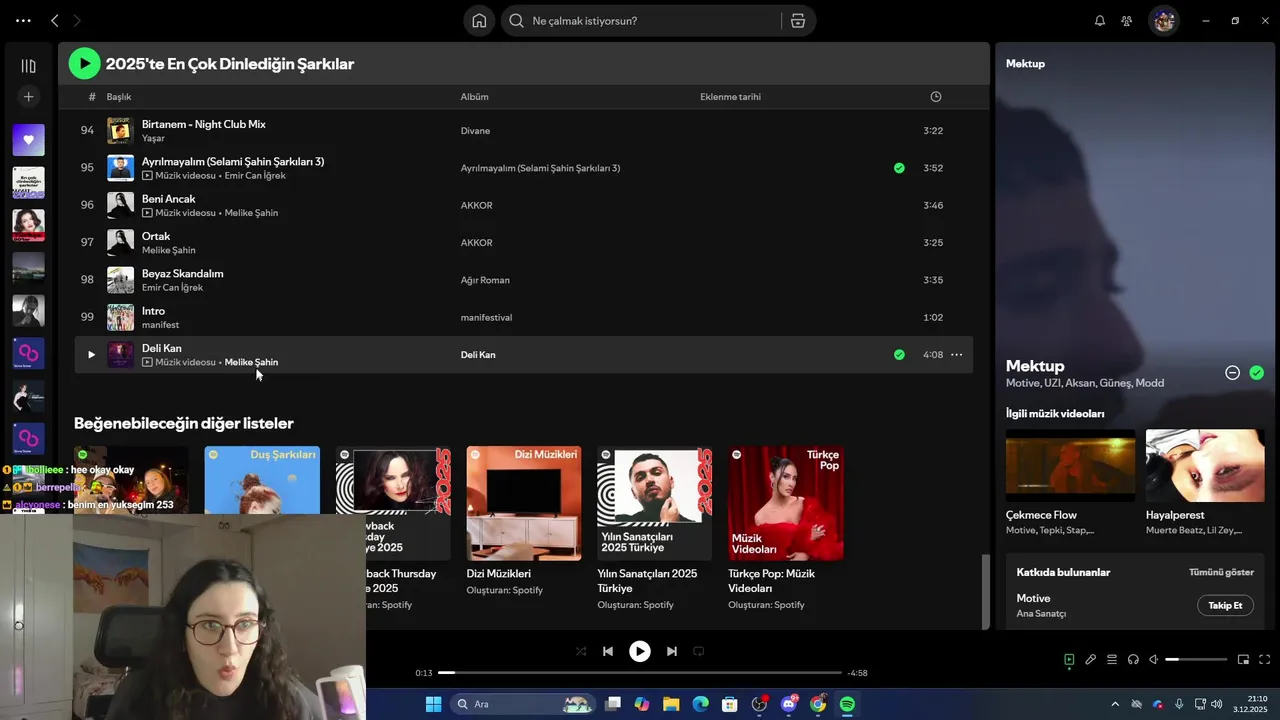Select Intro track by manifest
Screen dimensions: 1280x720
point(153,311)
